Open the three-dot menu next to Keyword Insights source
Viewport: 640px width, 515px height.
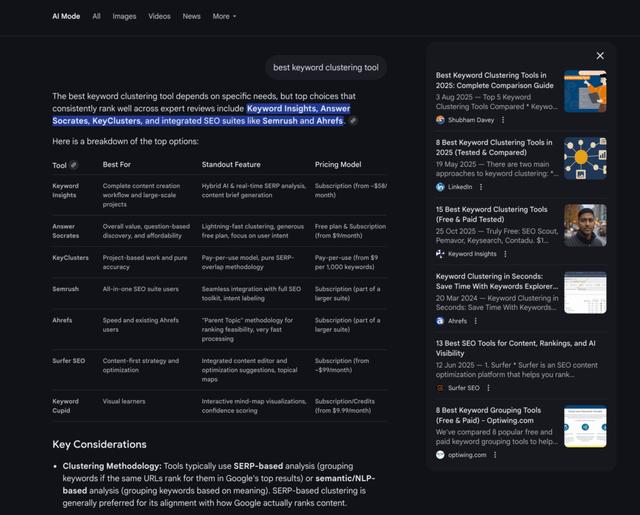(x=505, y=254)
